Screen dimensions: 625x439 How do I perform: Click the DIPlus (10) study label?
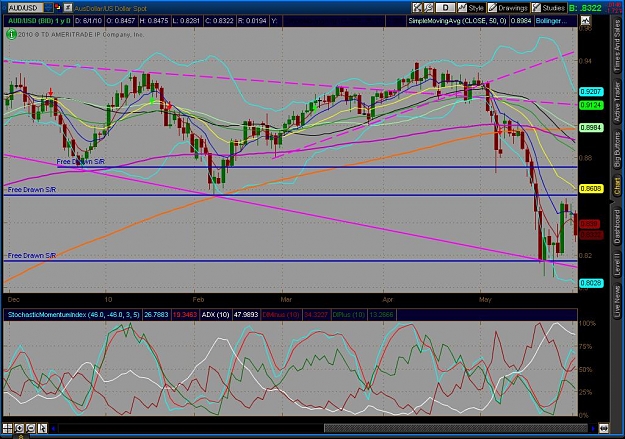click(348, 315)
